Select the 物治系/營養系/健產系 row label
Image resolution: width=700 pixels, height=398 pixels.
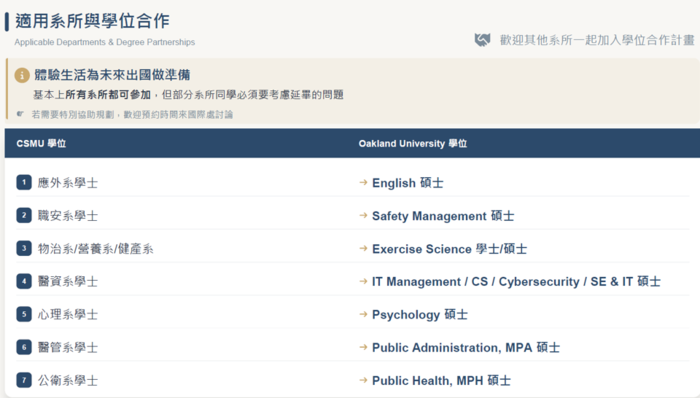(96, 249)
